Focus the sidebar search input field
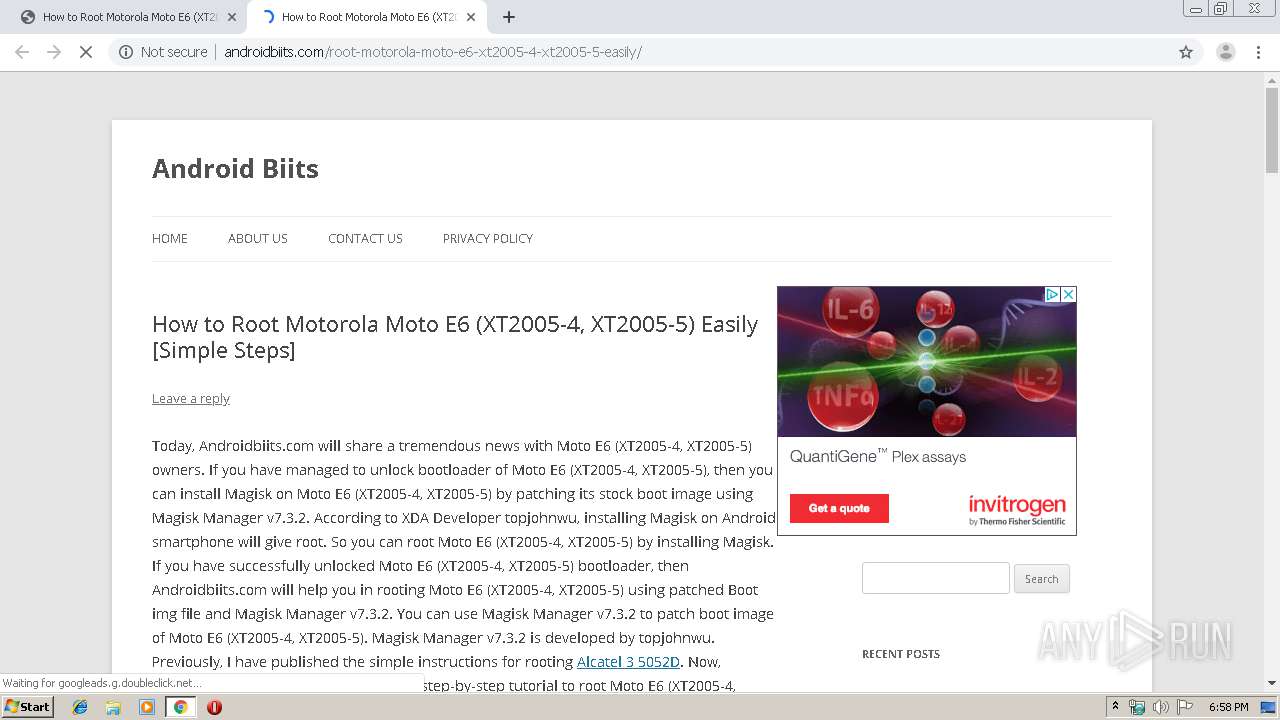Viewport: 1280px width, 720px height. (936, 578)
